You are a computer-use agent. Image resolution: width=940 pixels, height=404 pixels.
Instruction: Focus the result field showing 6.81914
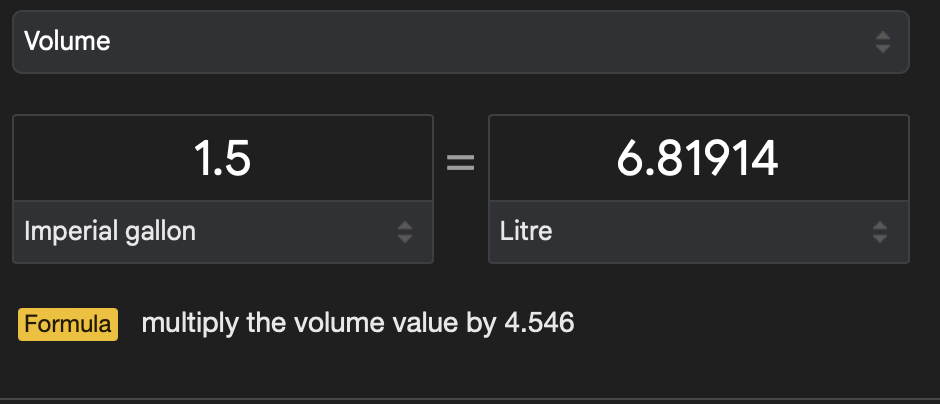[x=698, y=160]
